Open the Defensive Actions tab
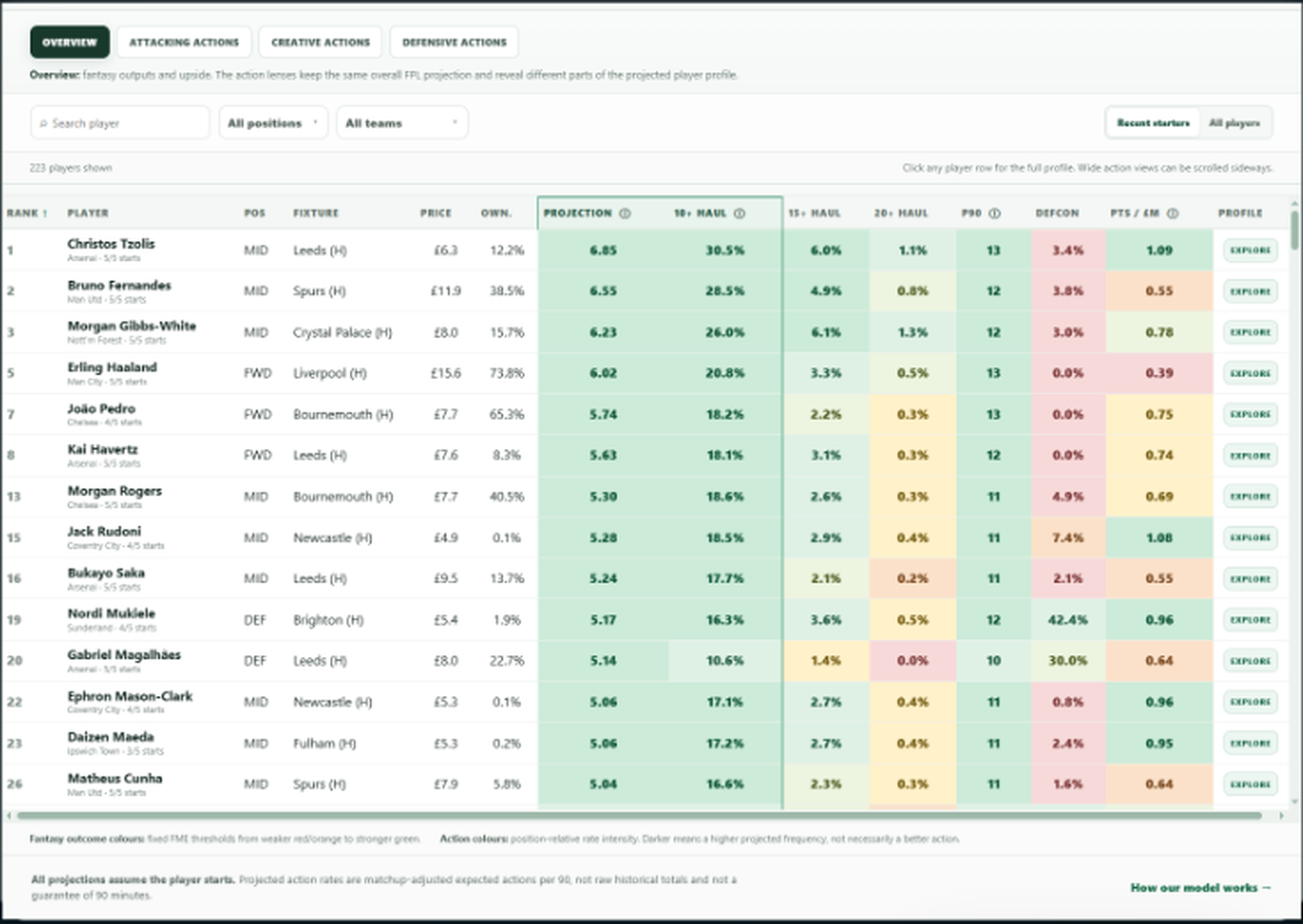 [x=454, y=42]
